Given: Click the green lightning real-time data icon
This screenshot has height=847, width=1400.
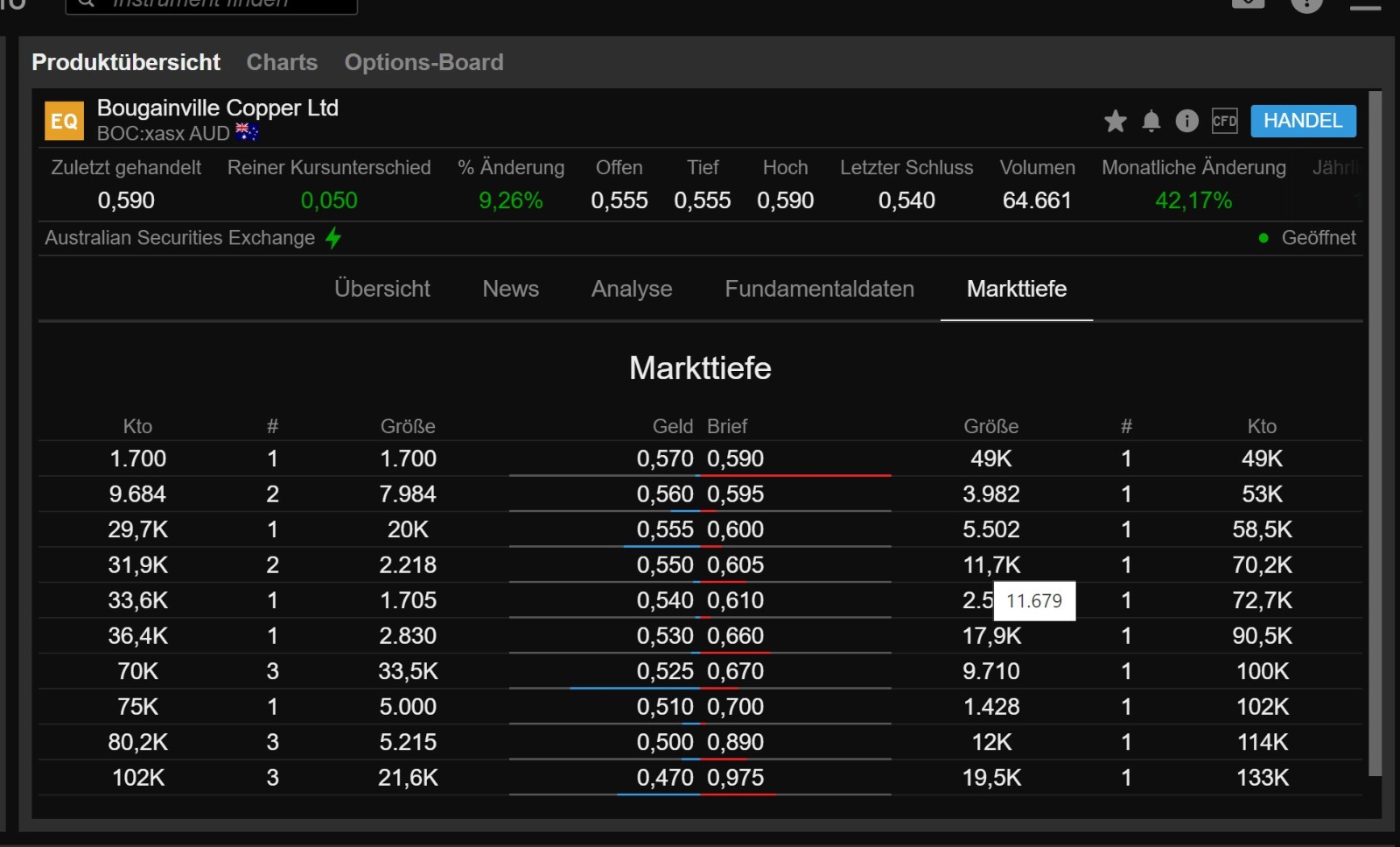Looking at the screenshot, I should tap(333, 238).
